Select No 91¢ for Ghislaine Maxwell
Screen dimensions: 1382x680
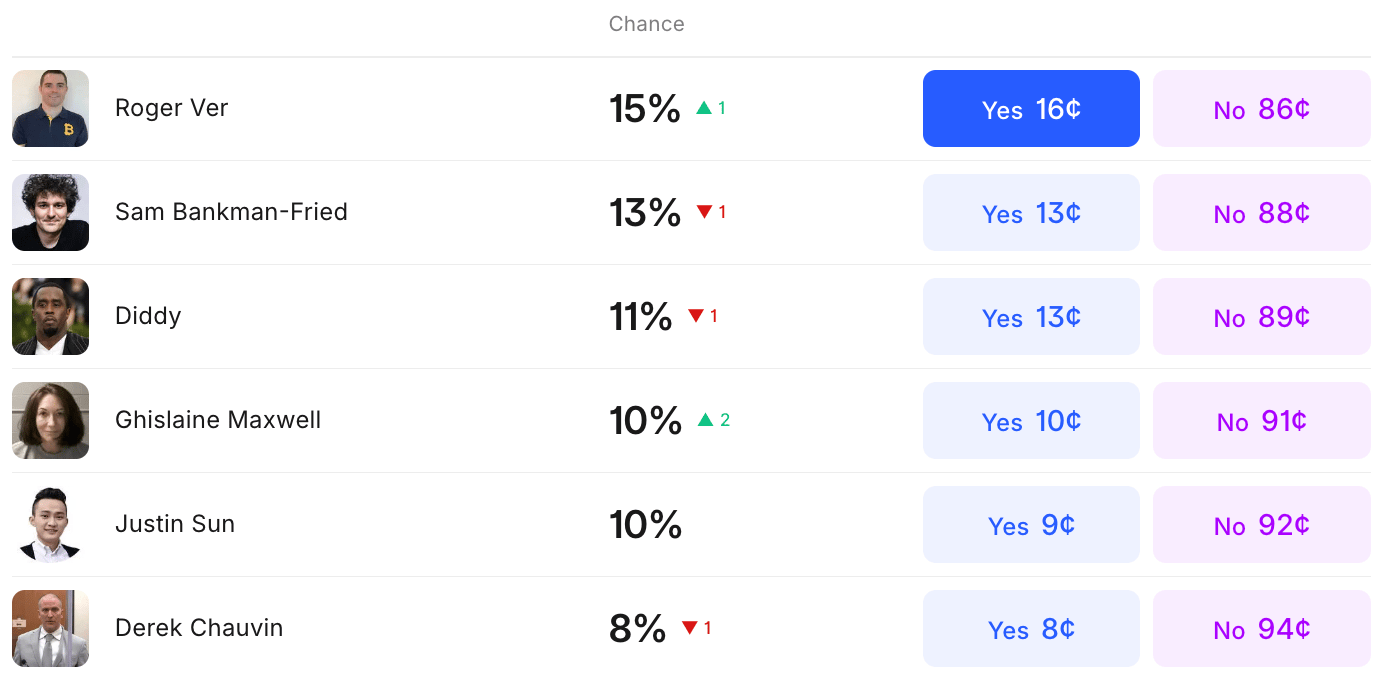coord(1261,420)
